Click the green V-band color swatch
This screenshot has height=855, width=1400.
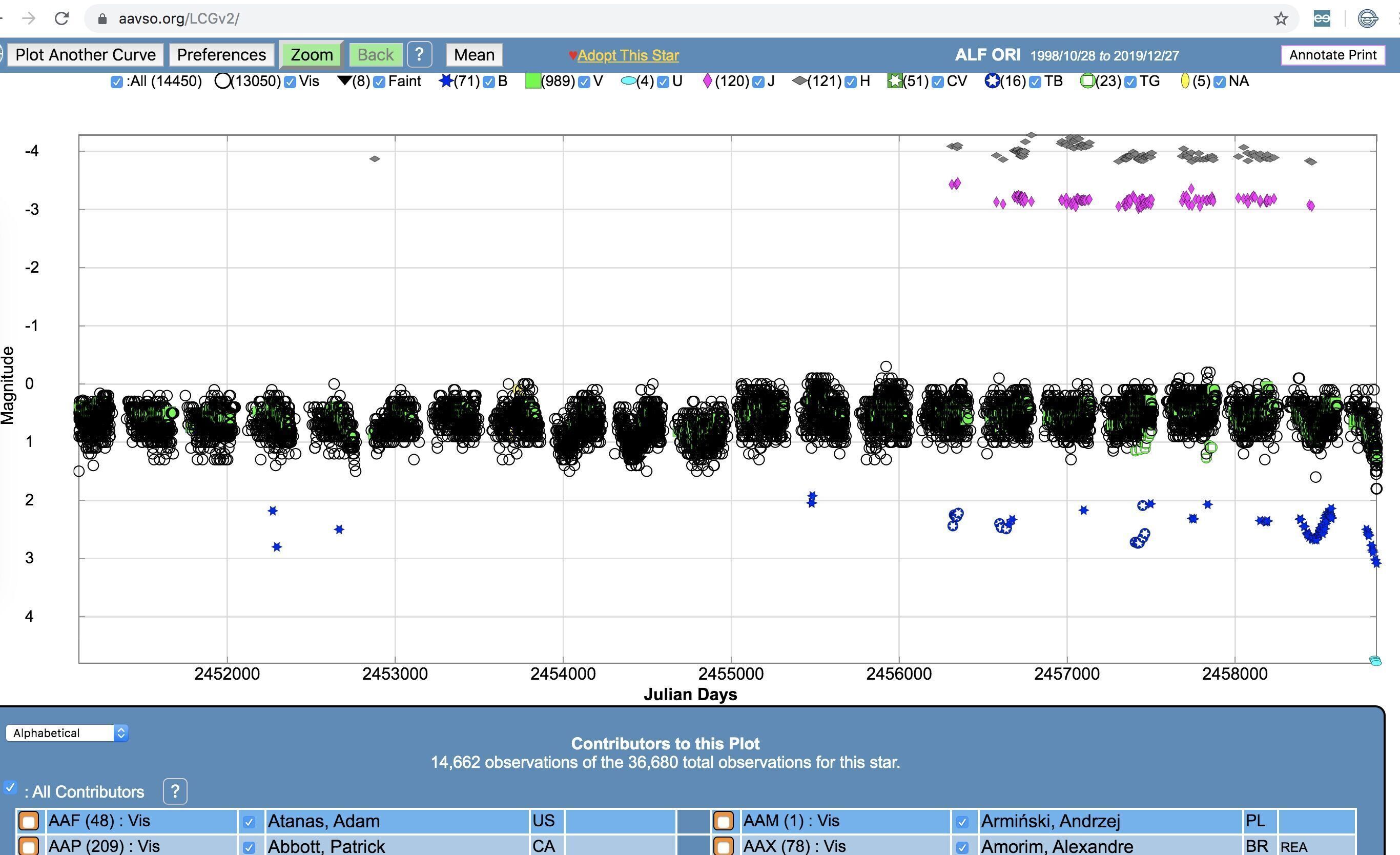tap(532, 82)
